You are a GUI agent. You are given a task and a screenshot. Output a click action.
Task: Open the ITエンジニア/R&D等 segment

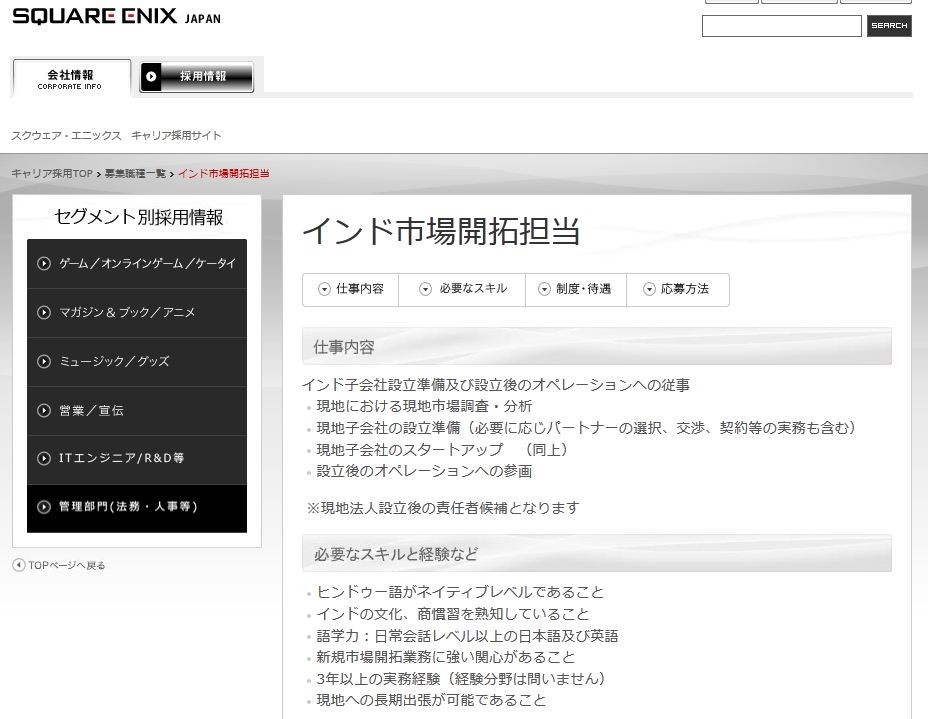[137, 460]
